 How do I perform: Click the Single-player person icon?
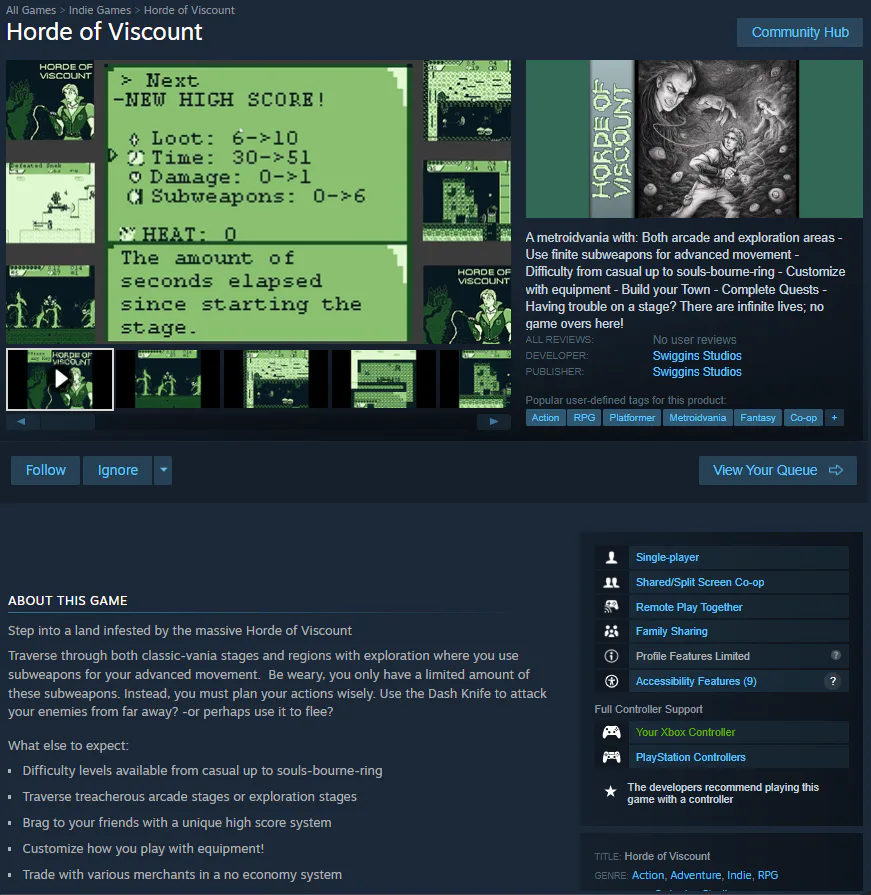click(x=611, y=557)
